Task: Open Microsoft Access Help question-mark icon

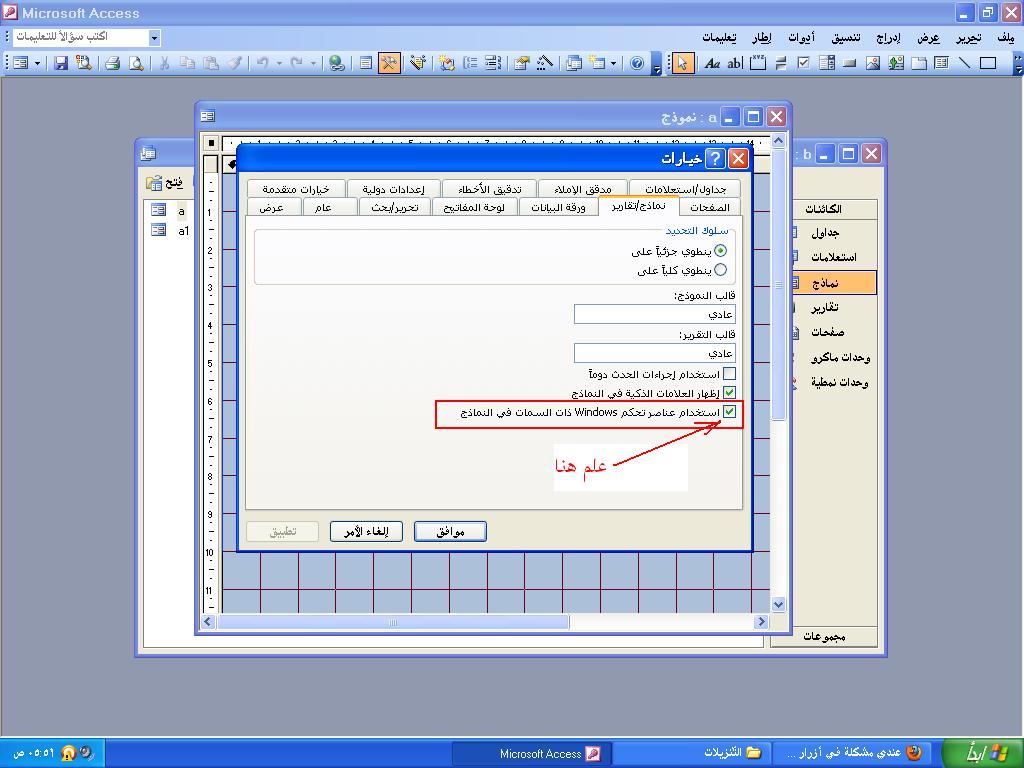Action: click(637, 63)
